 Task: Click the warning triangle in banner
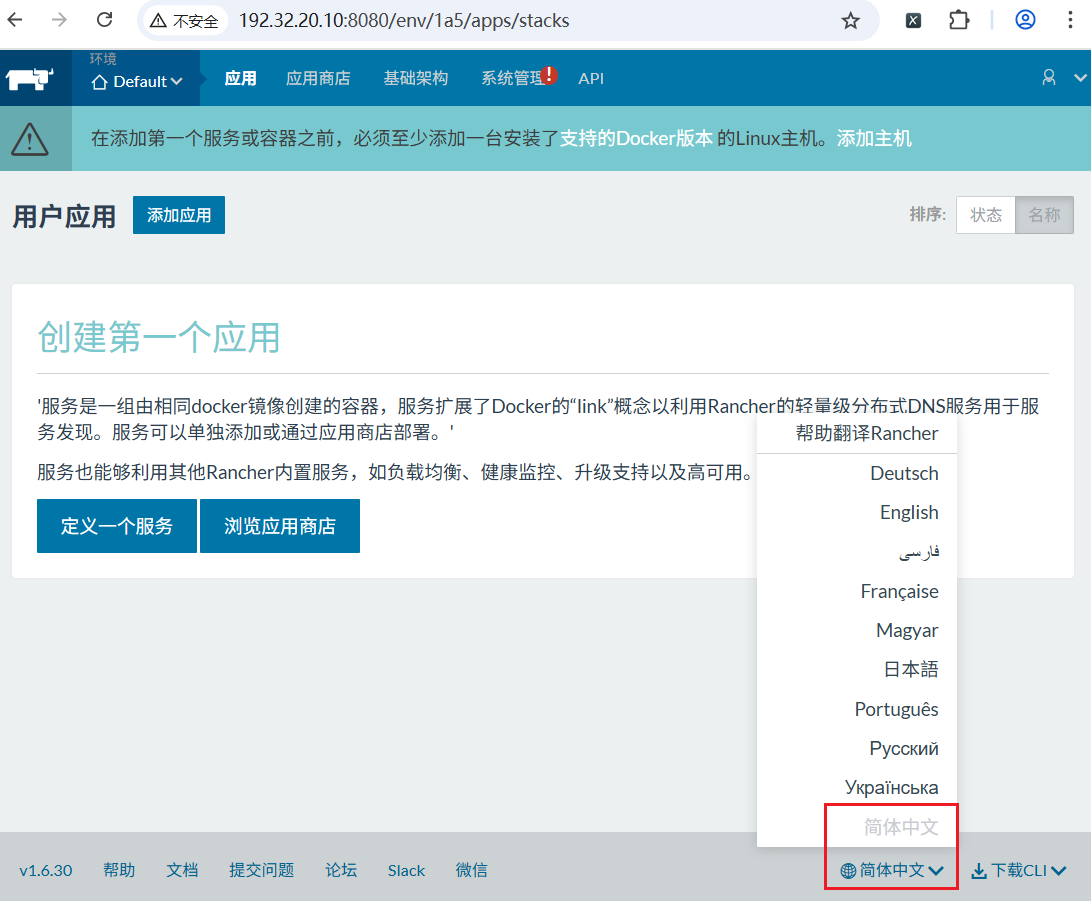(x=29, y=139)
